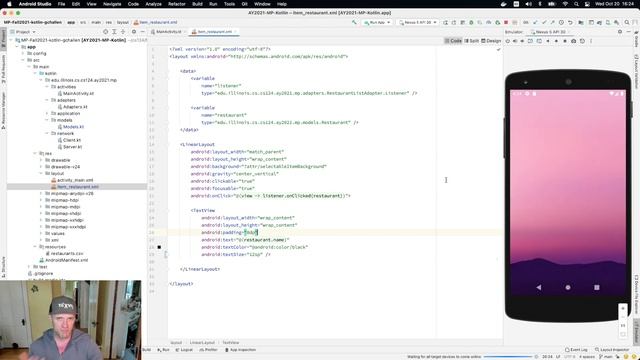Image resolution: width=640 pixels, height=360 pixels.
Task: Click Expand All in Project panel
Action: [x=114, y=31]
